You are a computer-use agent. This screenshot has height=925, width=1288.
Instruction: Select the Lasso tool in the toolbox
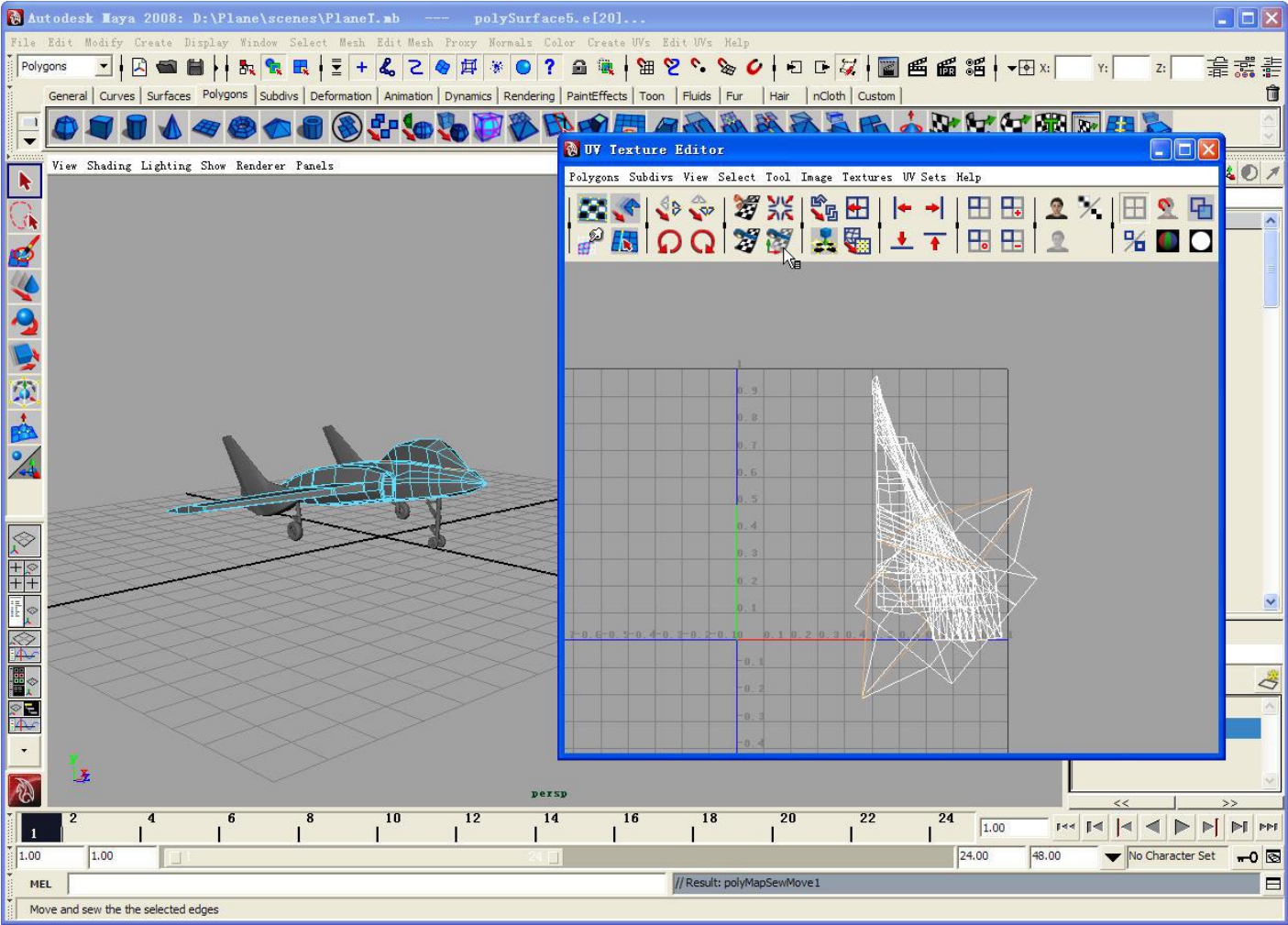25,216
